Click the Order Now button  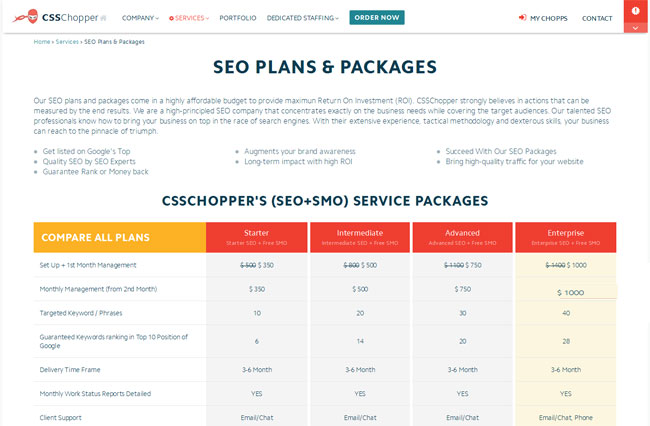point(377,17)
